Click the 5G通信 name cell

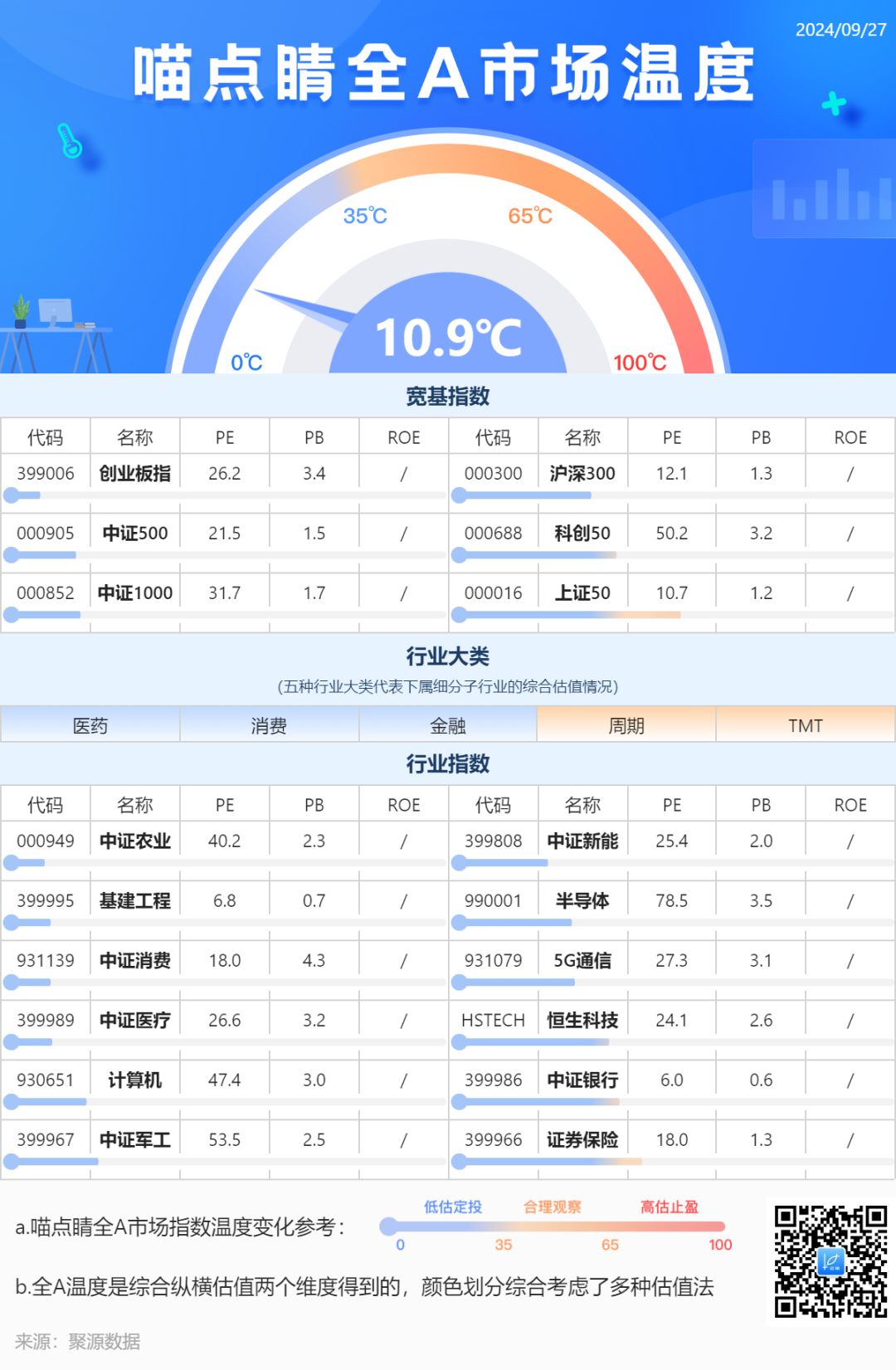tap(582, 960)
